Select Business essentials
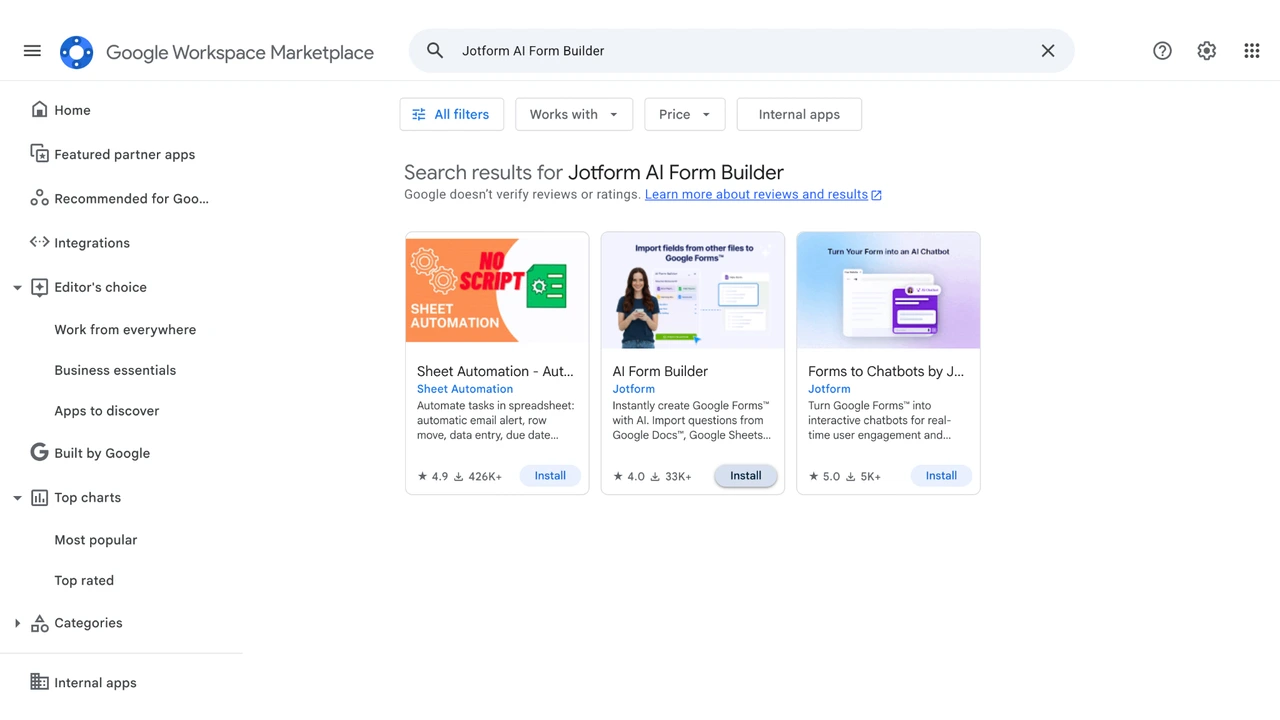 115,370
